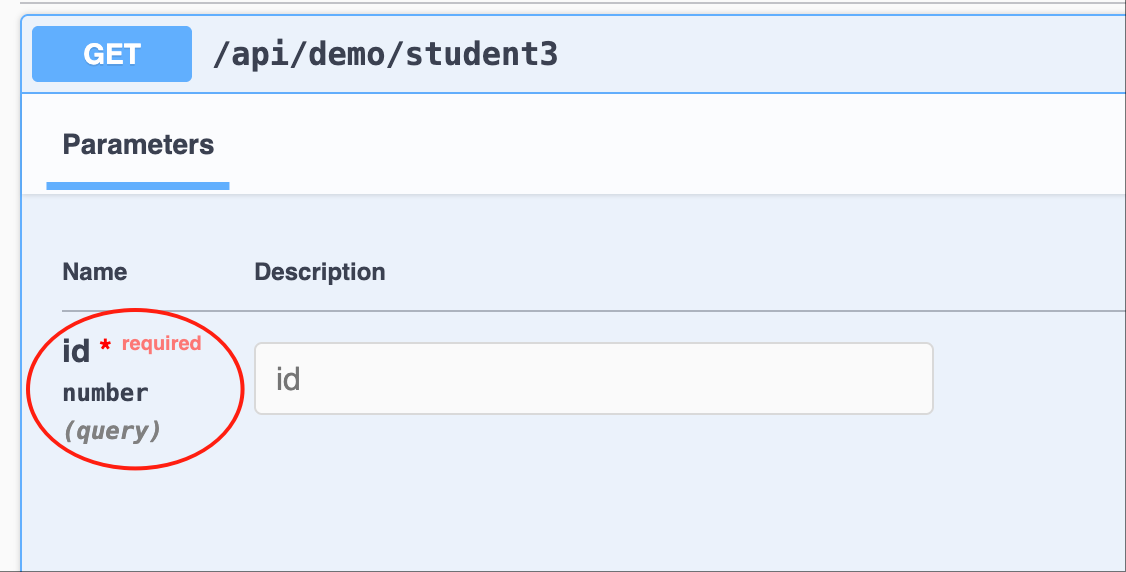This screenshot has width=1126, height=572.
Task: Click the blue underline beneath Parameters
Action: 138,186
